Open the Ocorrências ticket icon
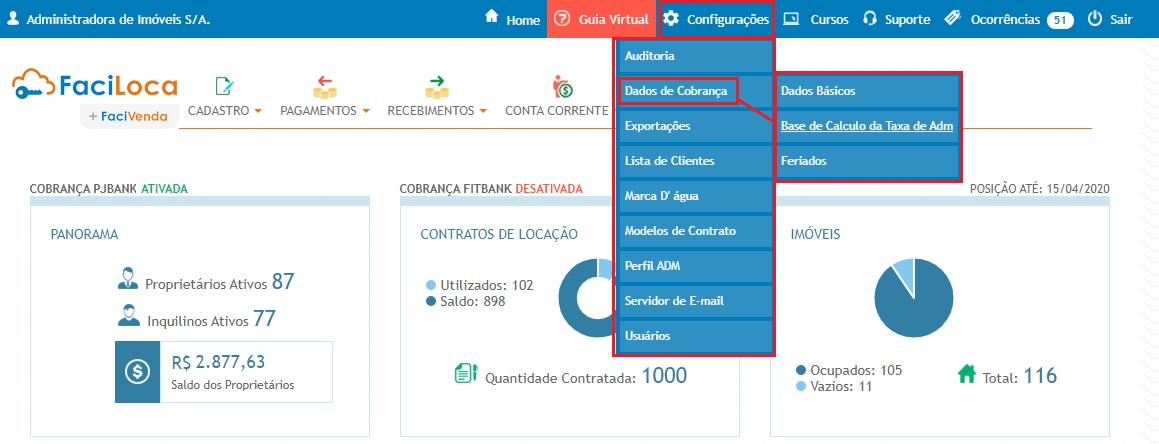Viewport: 1159px width, 444px height. 953,19
